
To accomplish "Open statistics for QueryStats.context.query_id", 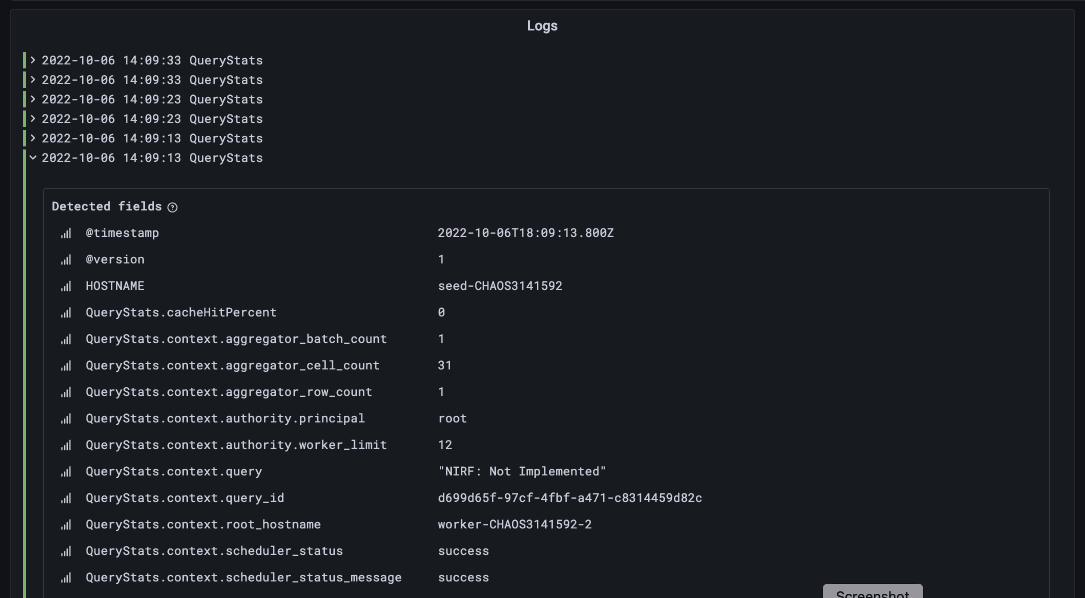I will click(x=65, y=497).
